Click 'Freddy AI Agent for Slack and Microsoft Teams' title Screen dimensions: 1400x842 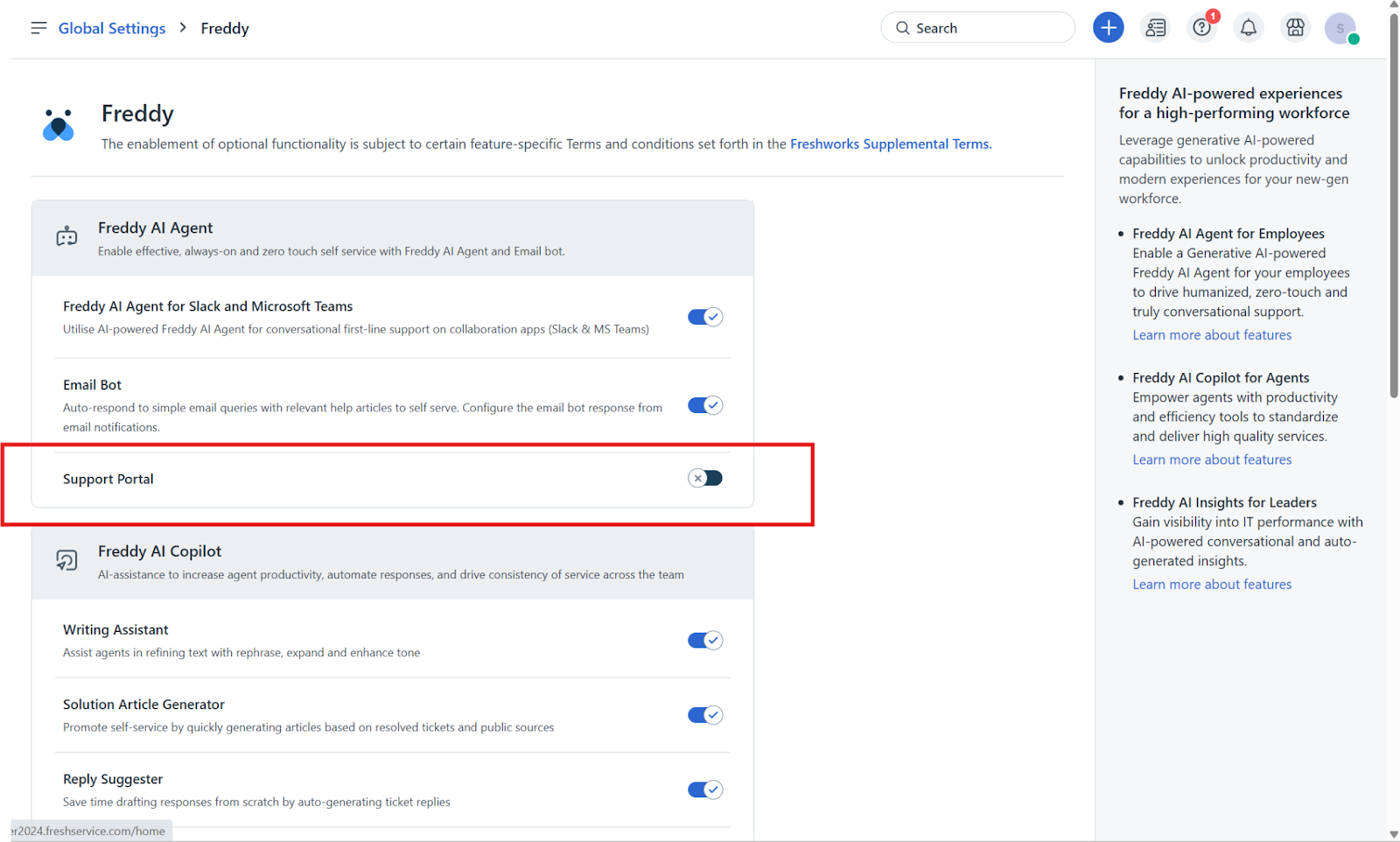tap(208, 306)
